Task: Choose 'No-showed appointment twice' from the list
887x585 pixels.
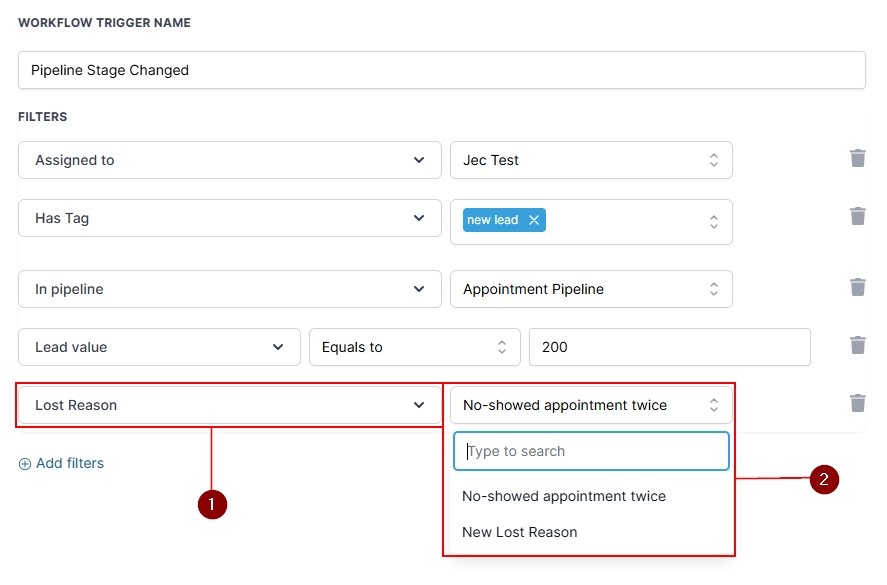Action: [564, 496]
